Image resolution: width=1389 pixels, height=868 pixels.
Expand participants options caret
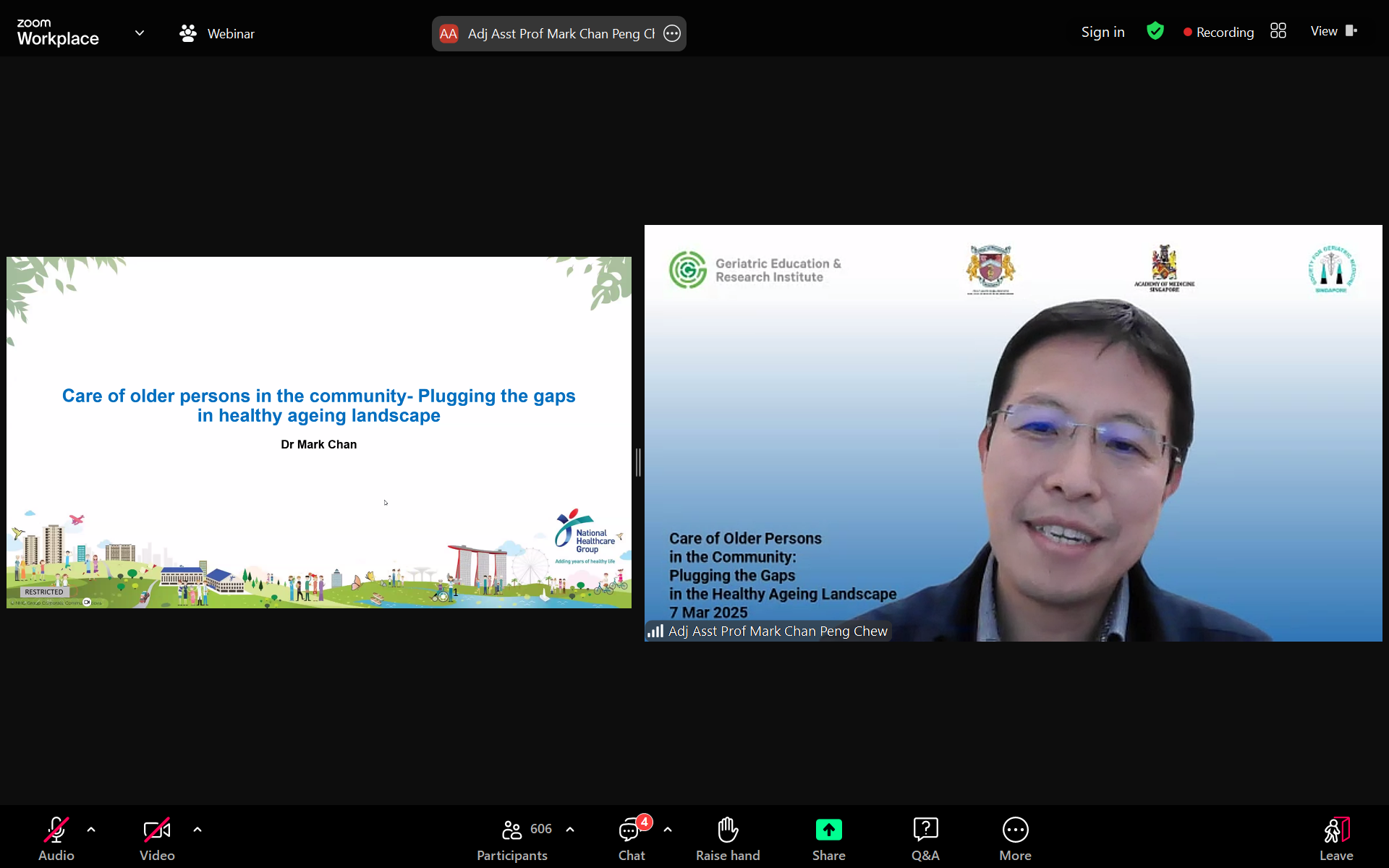pos(570,830)
